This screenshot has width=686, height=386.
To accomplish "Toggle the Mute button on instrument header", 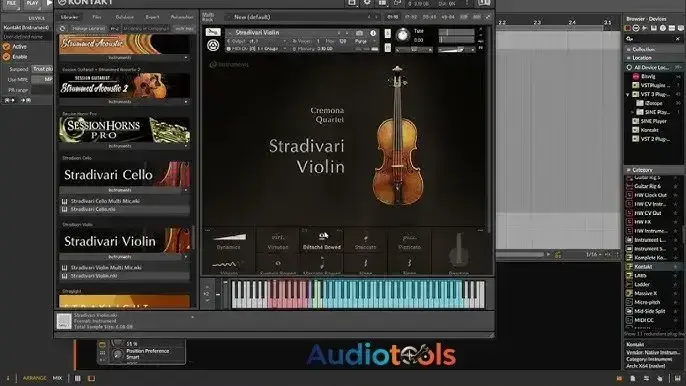I will (388, 47).
